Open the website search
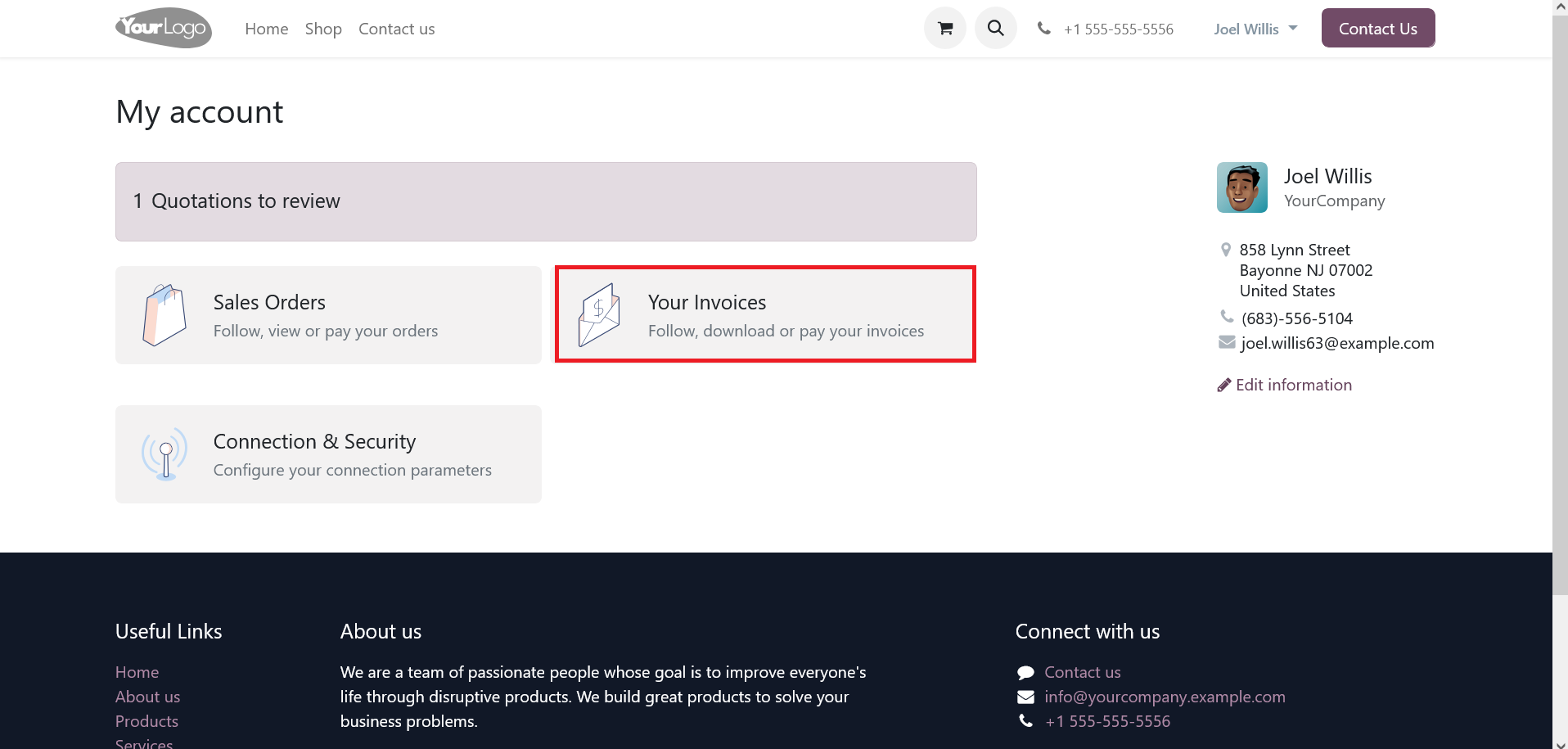 [995, 27]
